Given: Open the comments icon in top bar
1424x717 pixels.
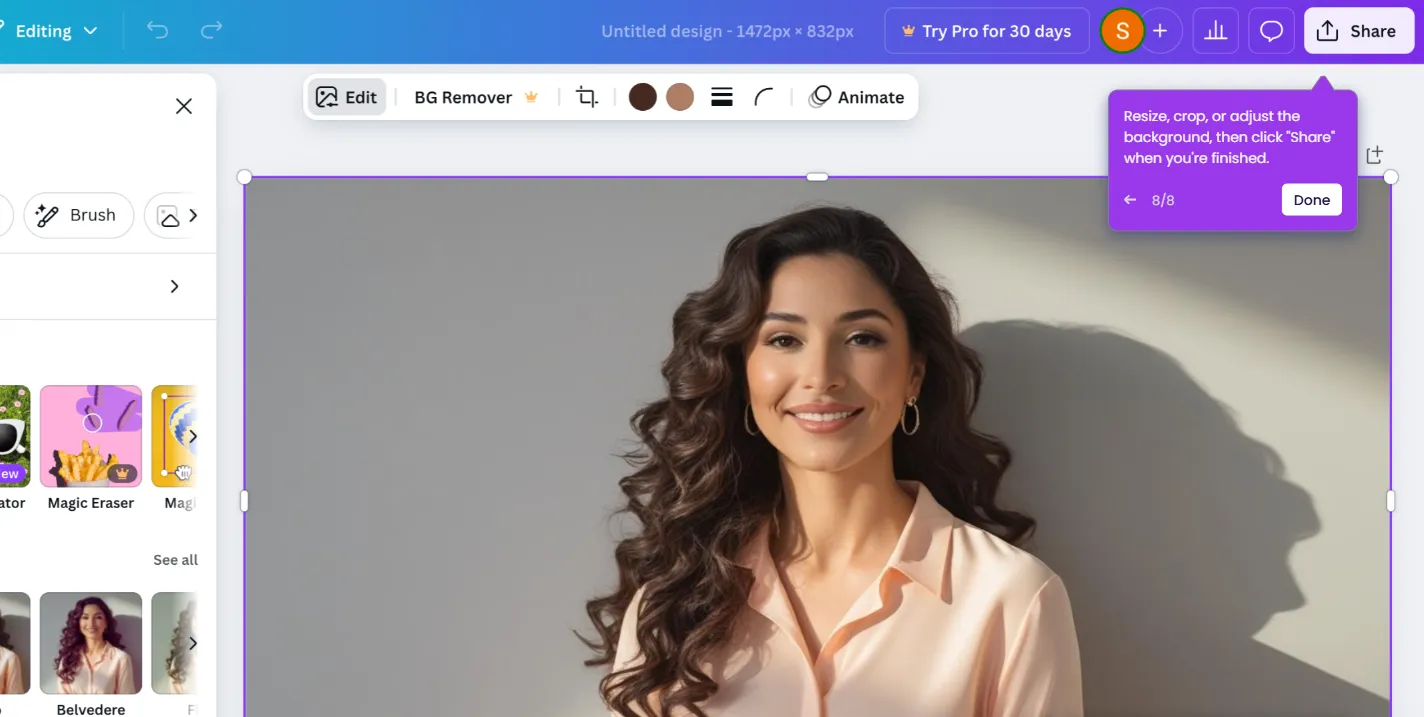Looking at the screenshot, I should [1271, 30].
